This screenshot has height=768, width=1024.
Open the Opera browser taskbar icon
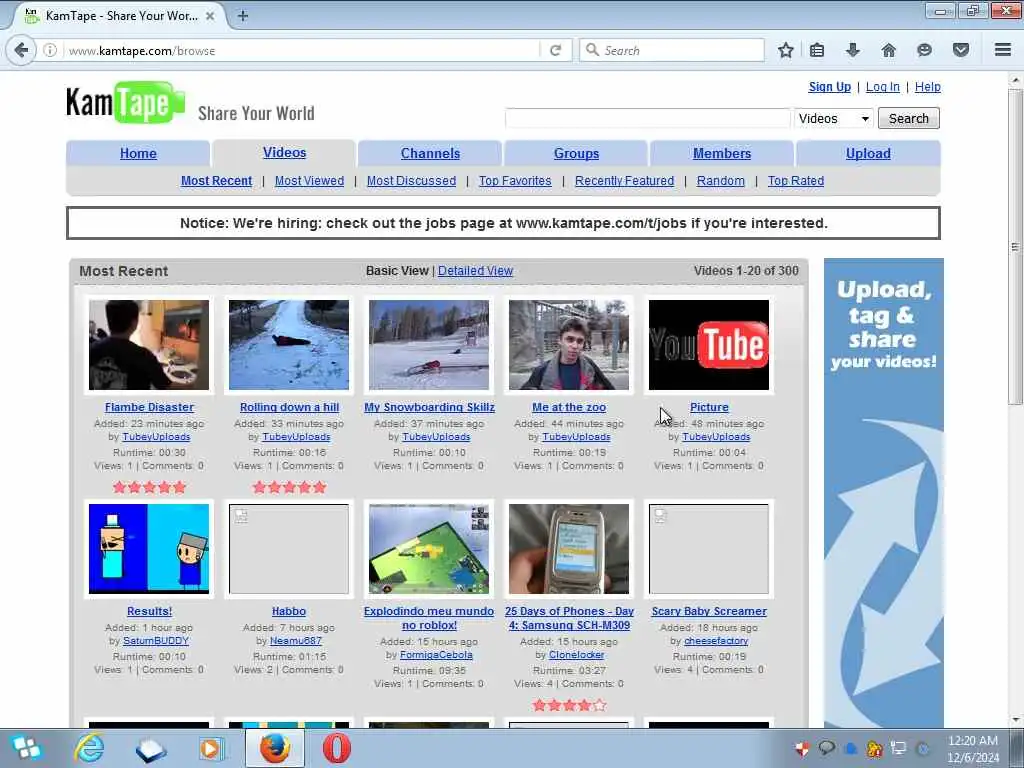336,748
